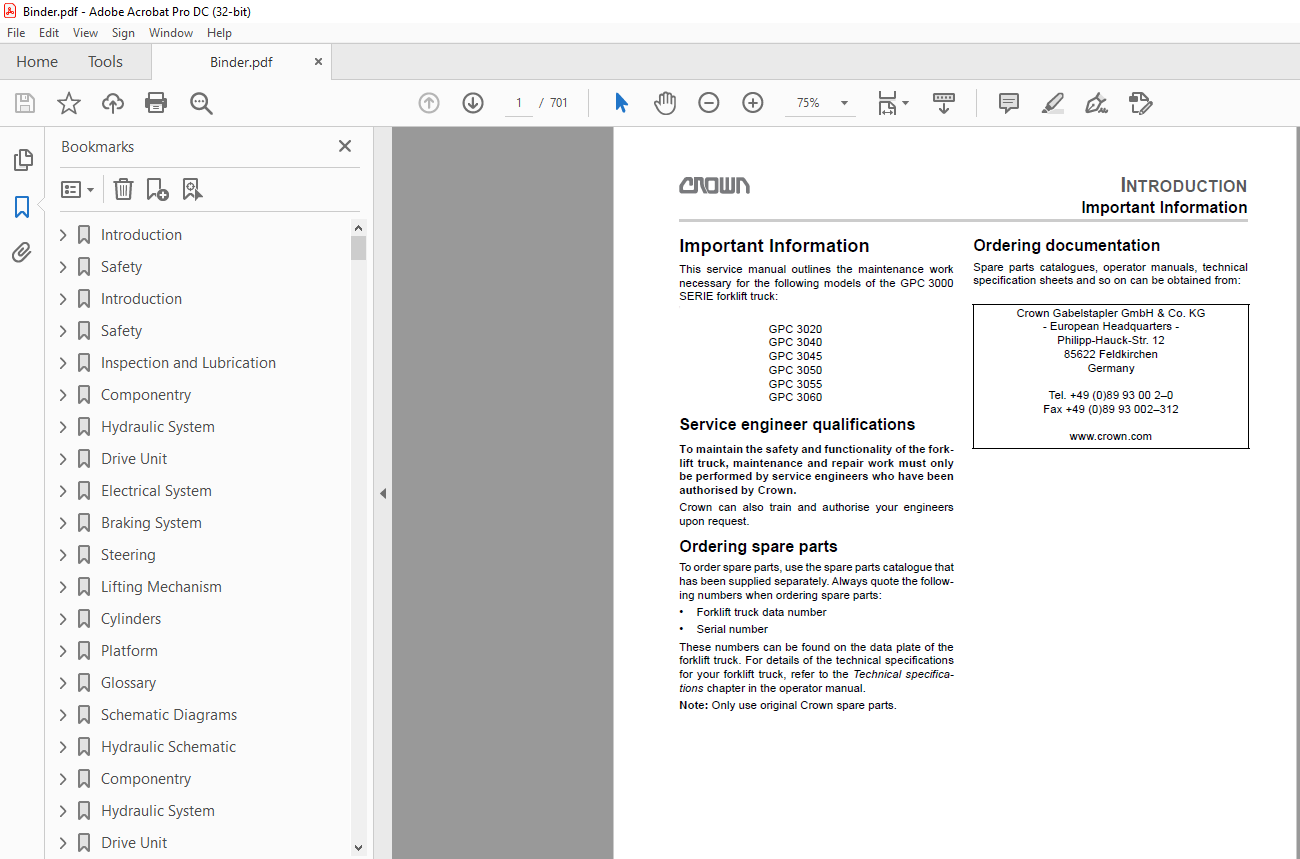Click the scrolling mode toolbar icon
Screen dimensions: 1300x859
944,103
